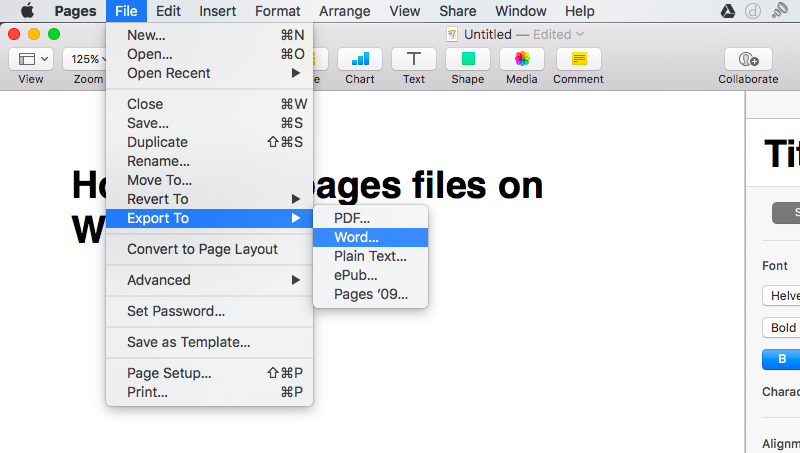Expand the Advanced submenu

point(209,280)
